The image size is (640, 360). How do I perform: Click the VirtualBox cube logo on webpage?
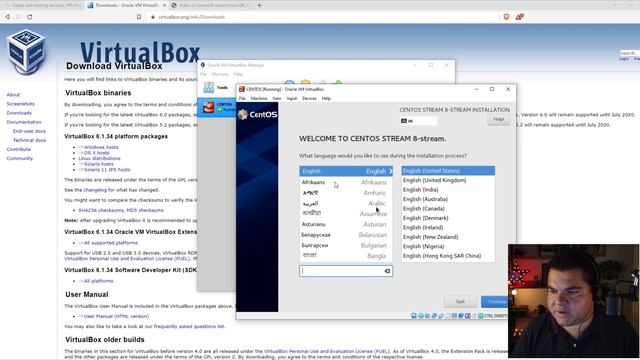pyautogui.click(x=26, y=52)
